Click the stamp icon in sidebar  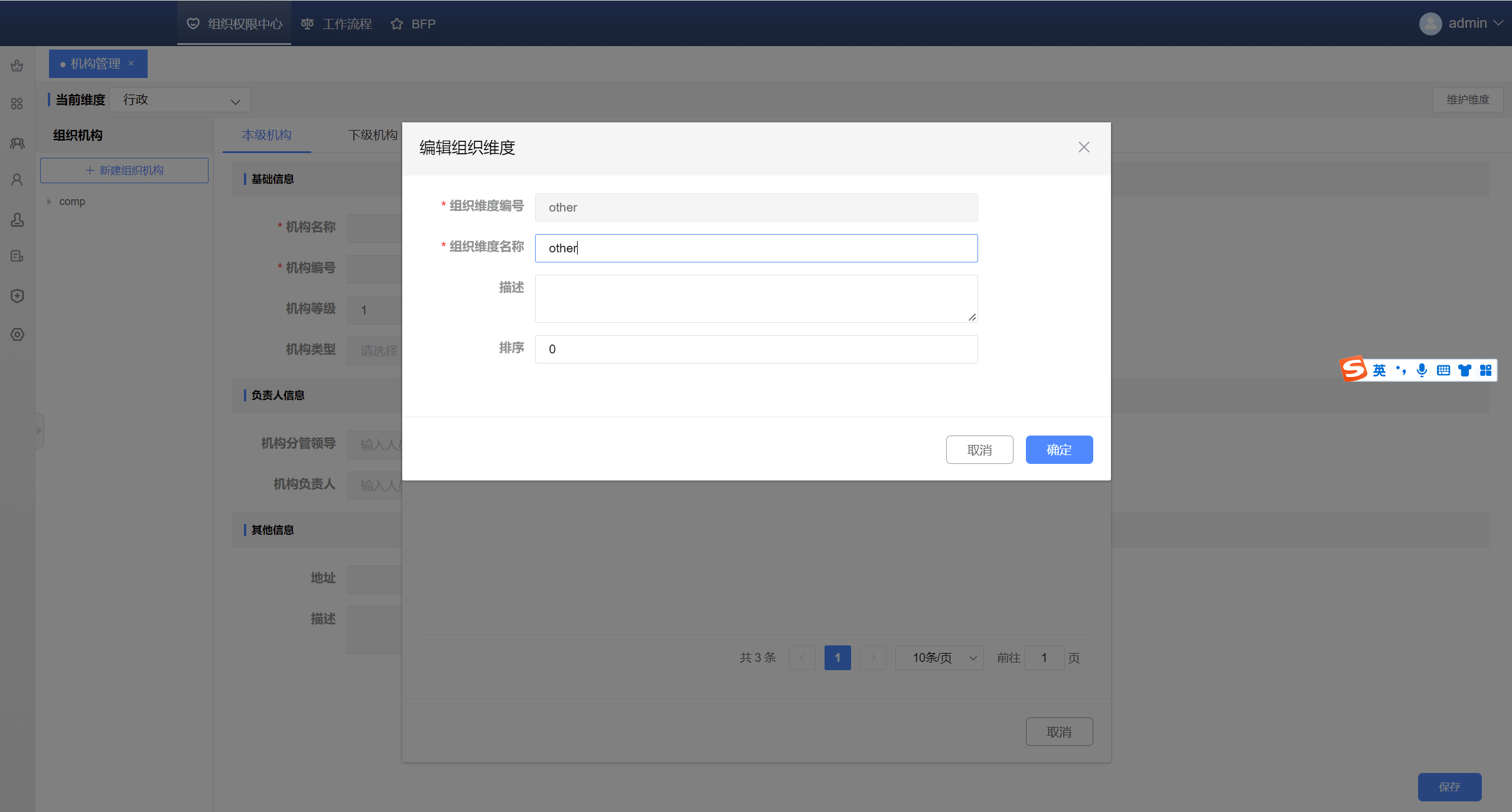[17, 220]
